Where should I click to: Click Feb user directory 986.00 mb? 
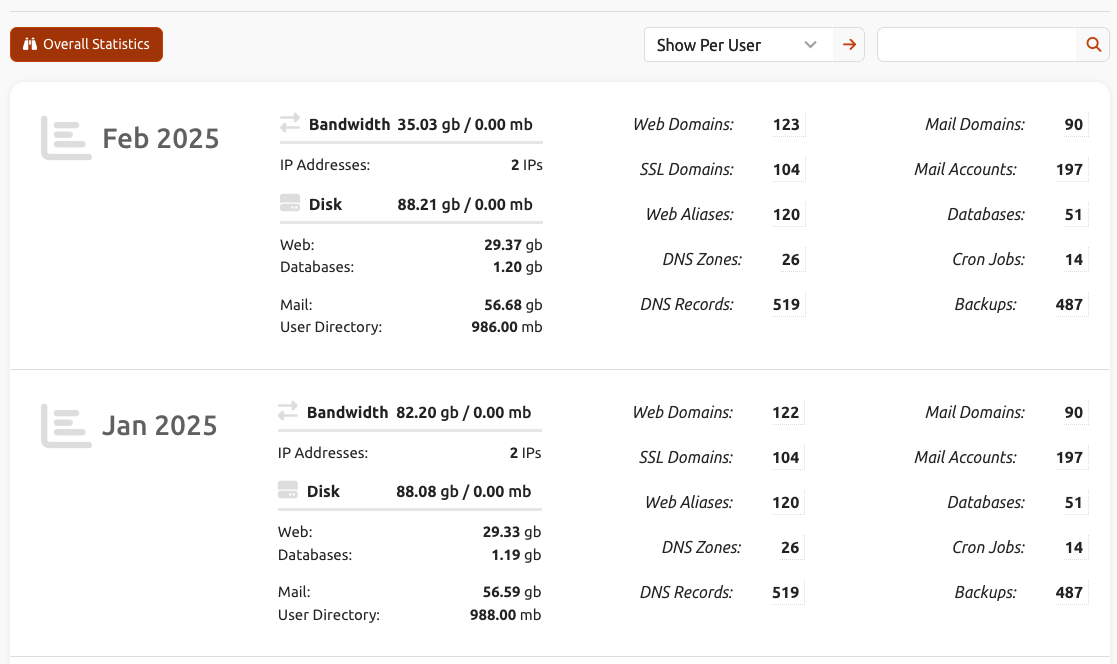pos(506,327)
